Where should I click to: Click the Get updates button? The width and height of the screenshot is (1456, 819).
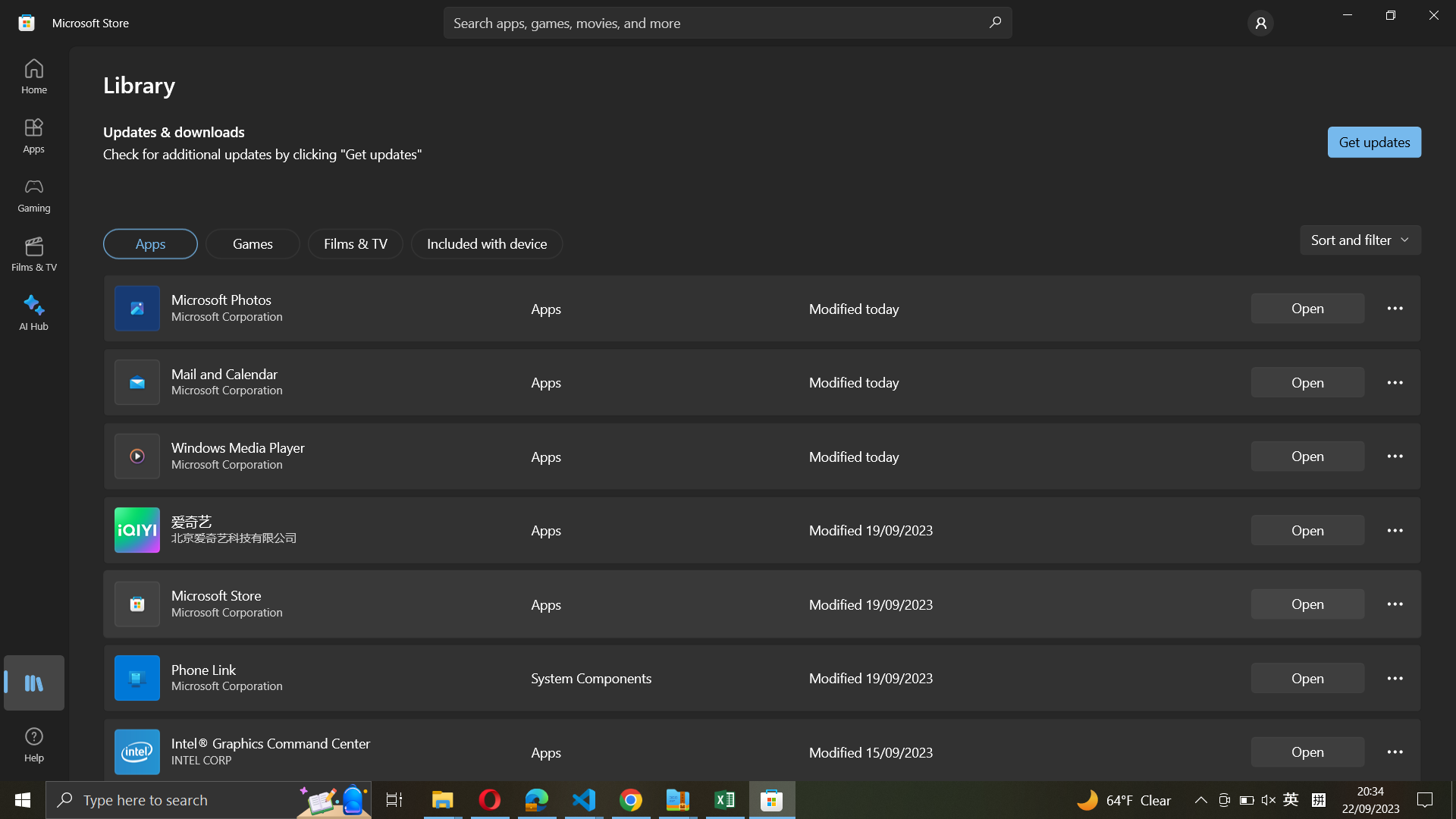point(1373,143)
